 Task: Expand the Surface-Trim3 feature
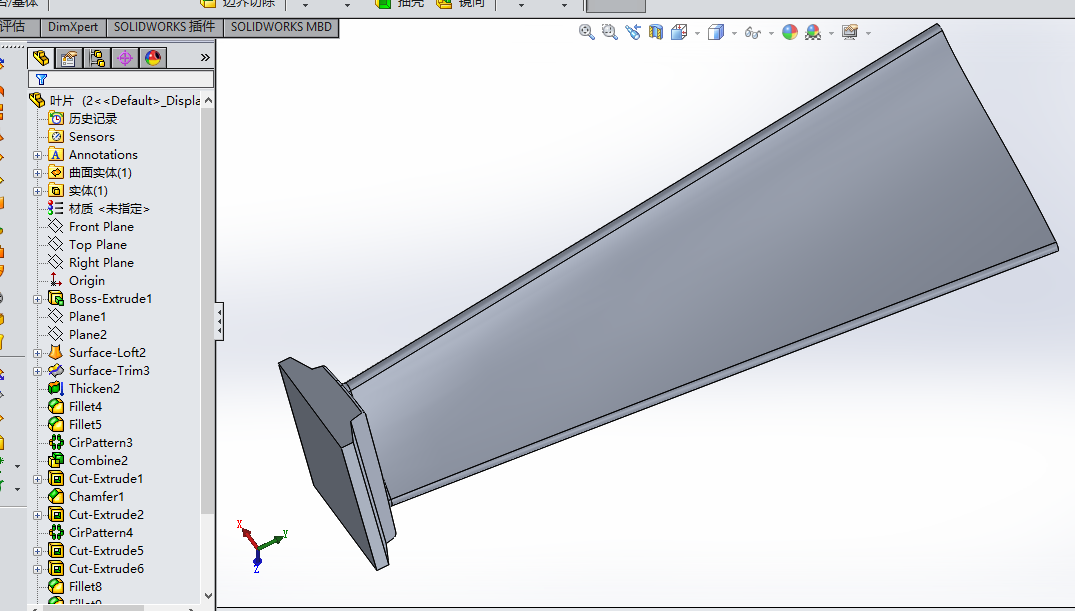tap(38, 371)
